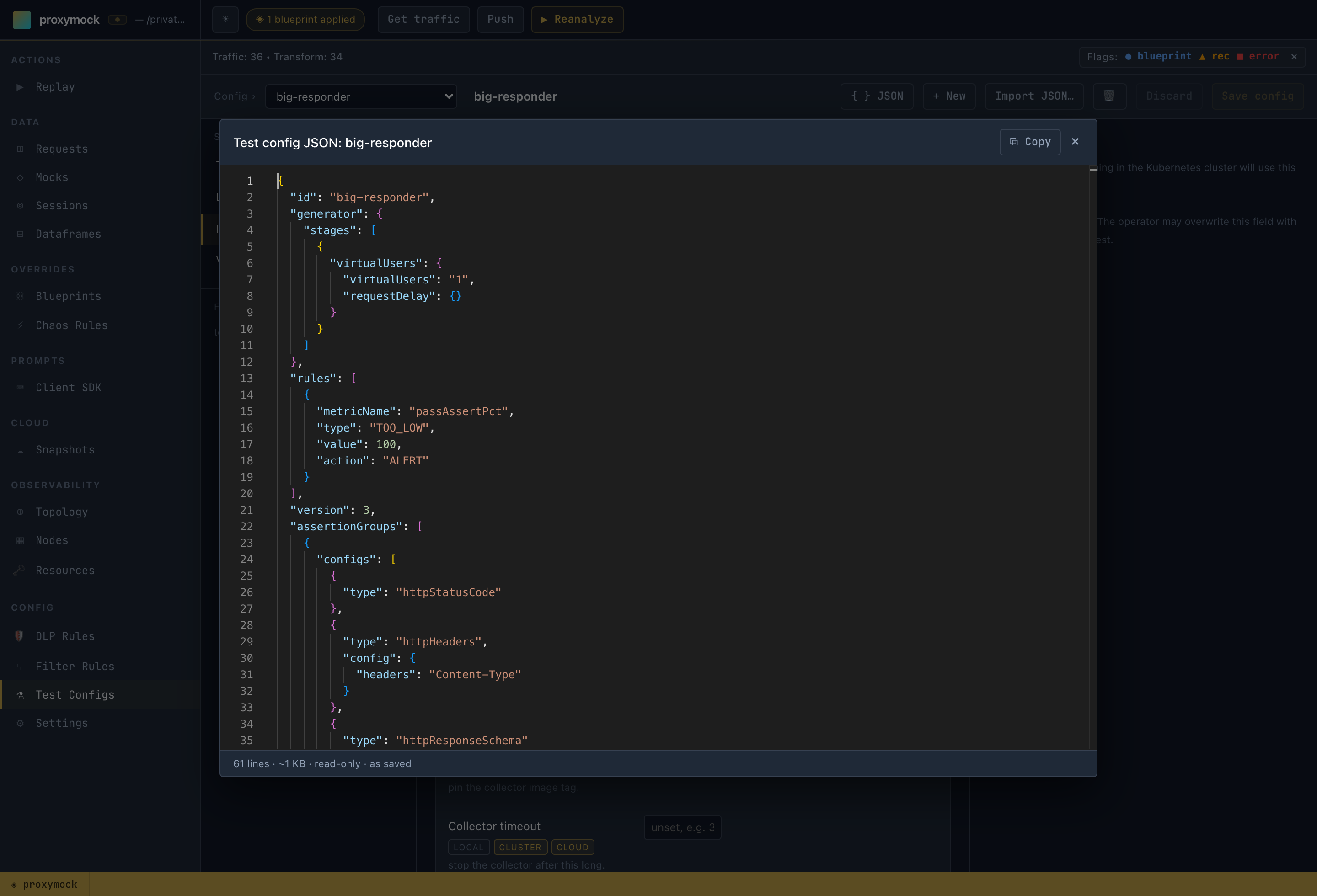Open Client SDK in the sidebar

point(100,388)
